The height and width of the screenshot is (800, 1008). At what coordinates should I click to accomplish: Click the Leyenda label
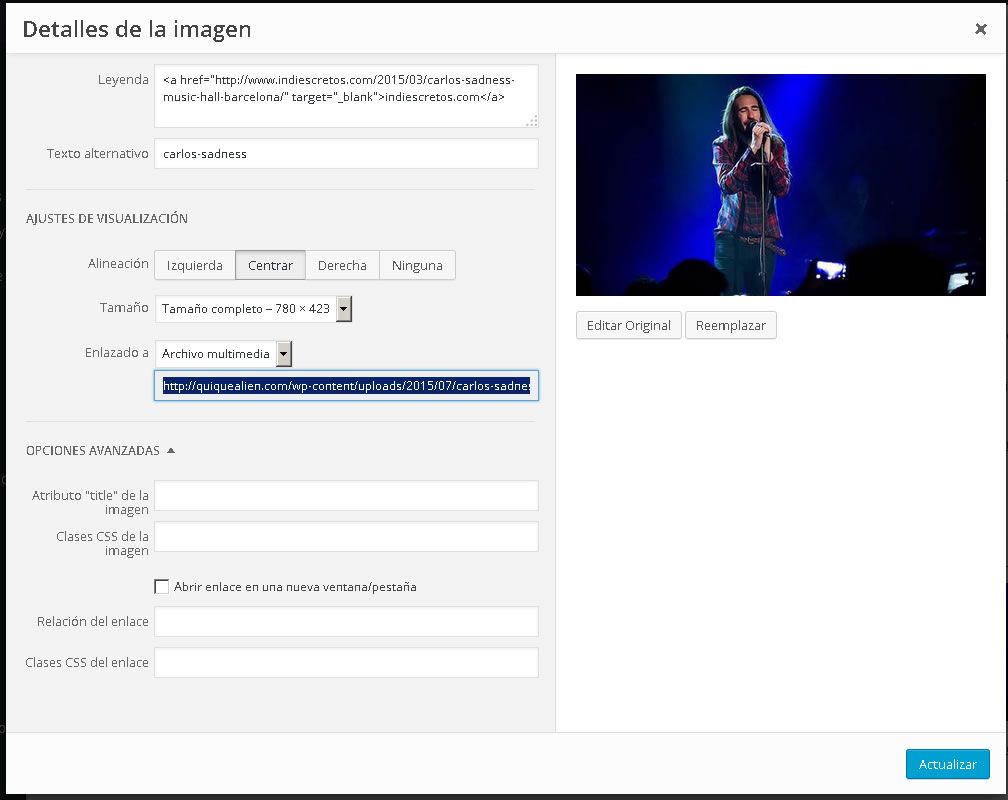click(123, 80)
